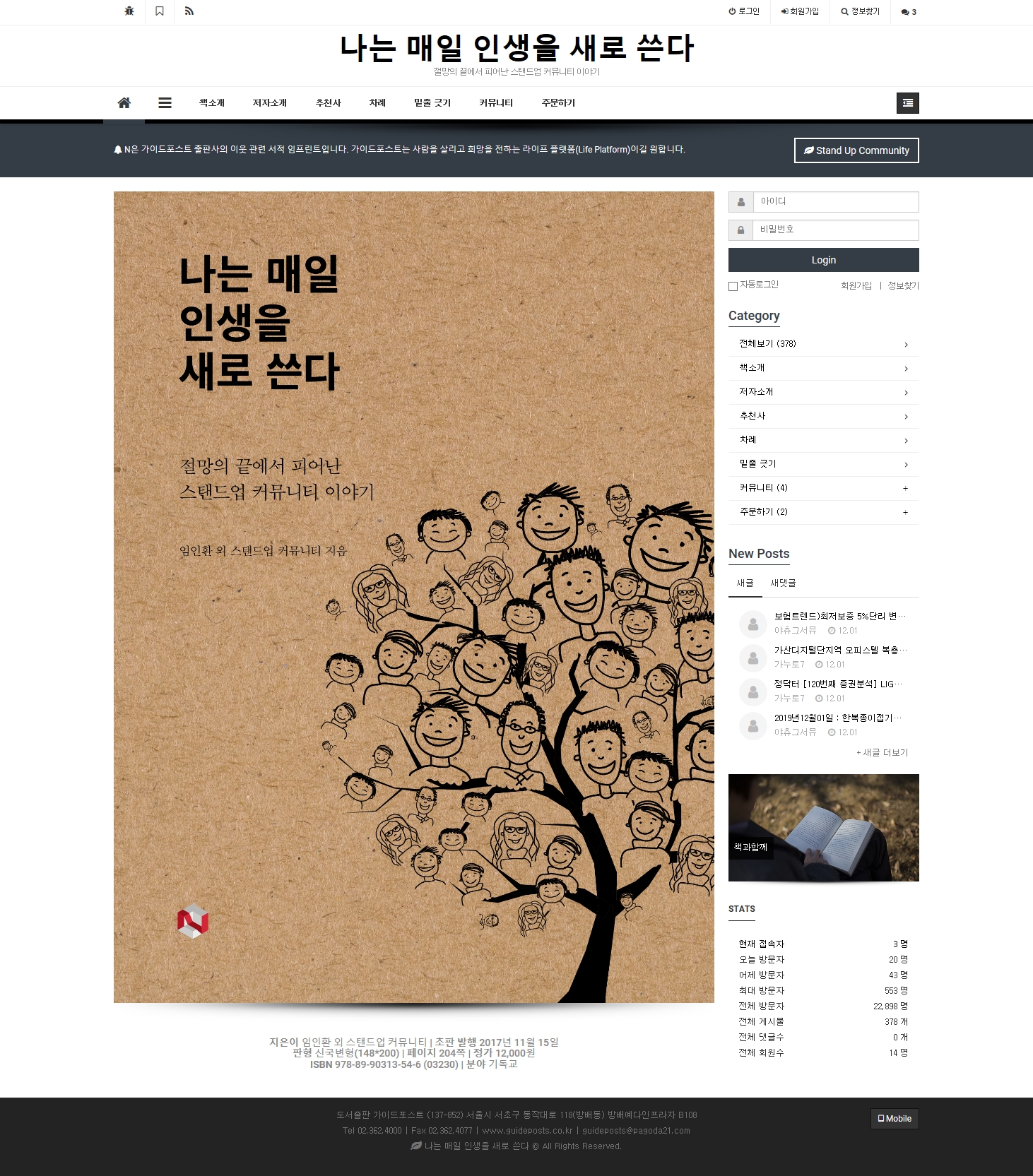Screen dimensions: 1033x1176
Task: Open the hamburger menu icon
Action: point(165,103)
